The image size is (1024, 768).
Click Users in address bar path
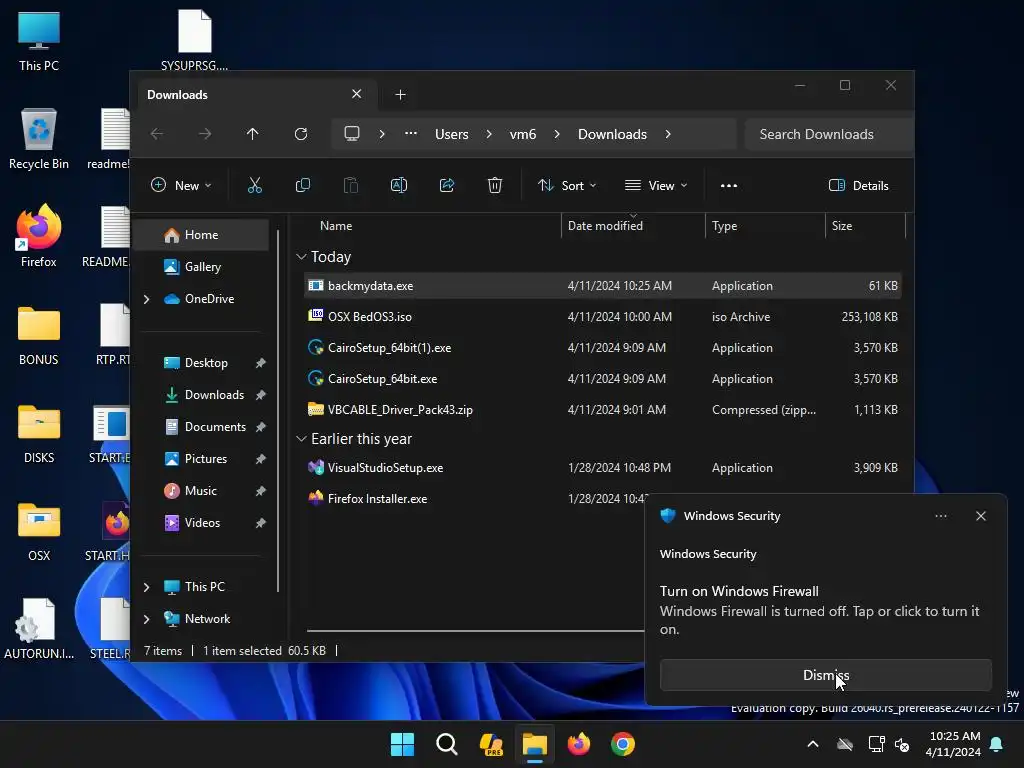coord(452,134)
